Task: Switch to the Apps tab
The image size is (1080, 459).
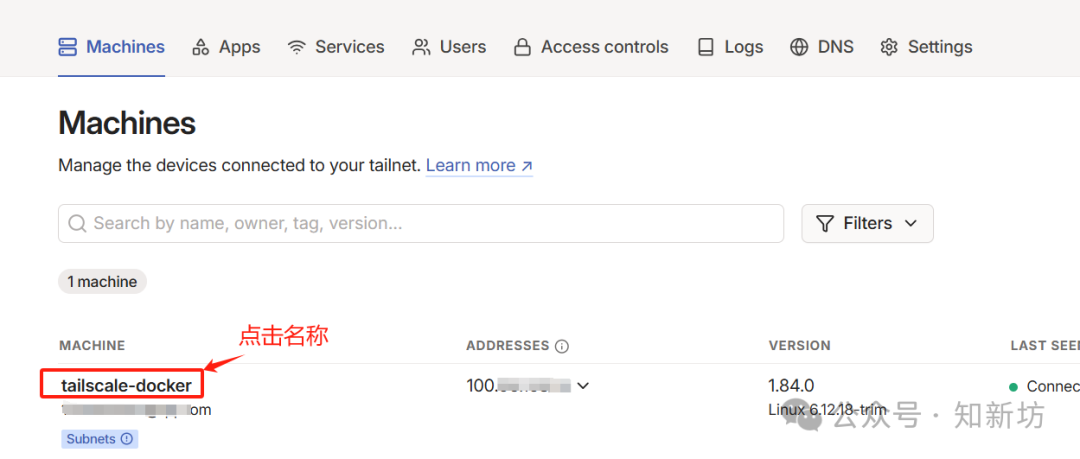Action: (239, 47)
